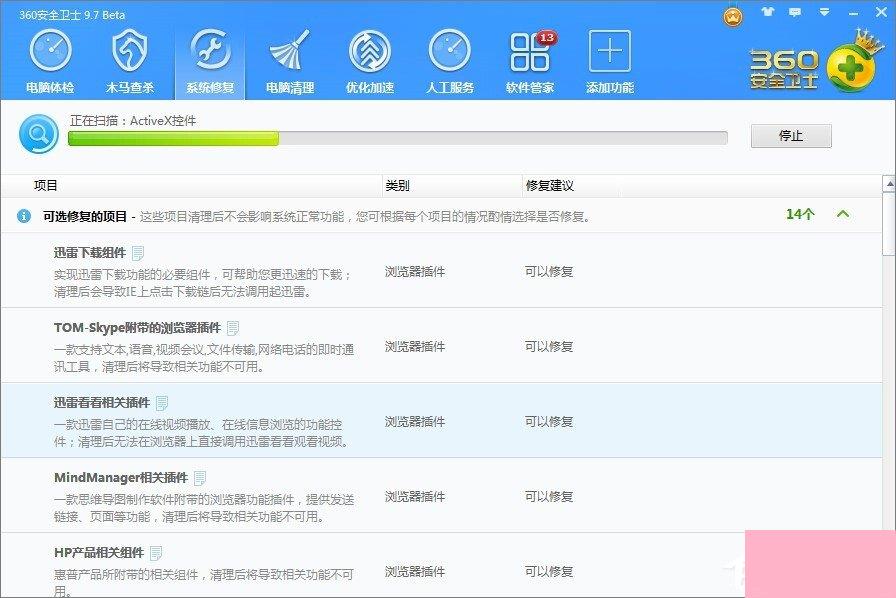The height and width of the screenshot is (598, 896).
Task: Open 电脑清理 cleanup tool
Action: (290, 62)
